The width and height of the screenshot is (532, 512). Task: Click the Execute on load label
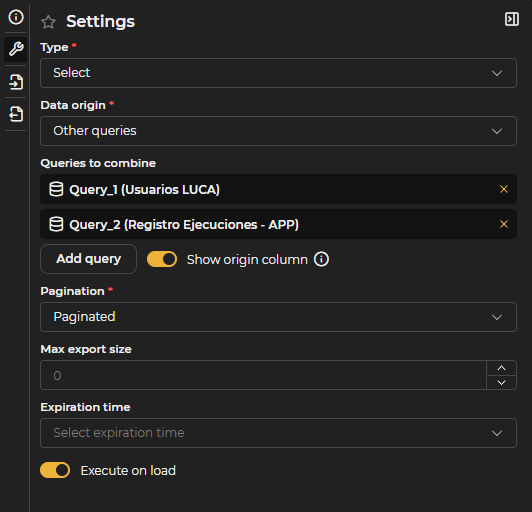pos(128,471)
